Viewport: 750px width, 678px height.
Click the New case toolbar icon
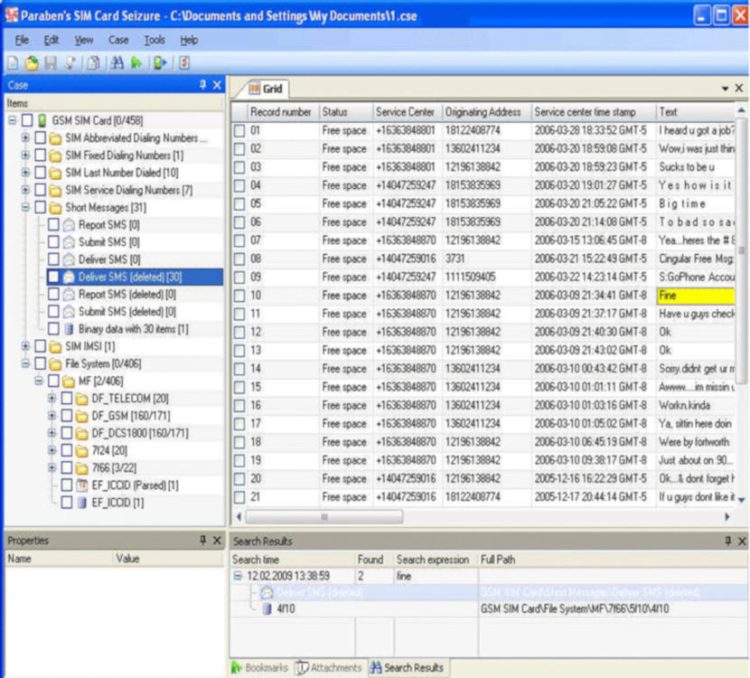(x=13, y=63)
